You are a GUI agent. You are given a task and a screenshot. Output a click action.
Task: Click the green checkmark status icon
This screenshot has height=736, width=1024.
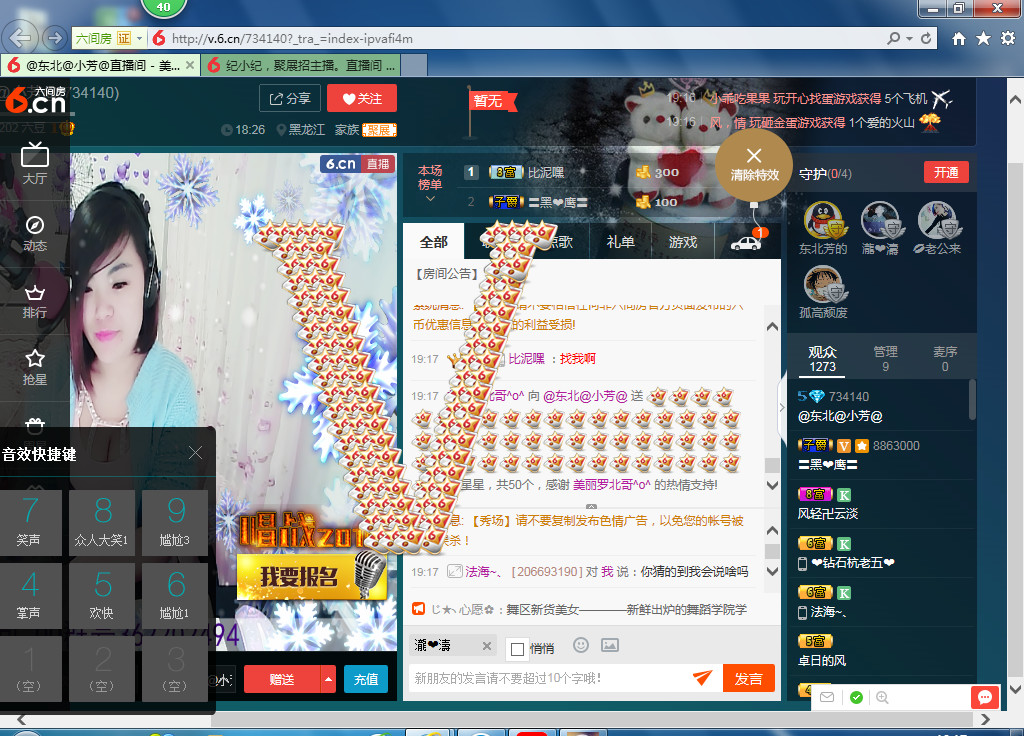(x=856, y=697)
